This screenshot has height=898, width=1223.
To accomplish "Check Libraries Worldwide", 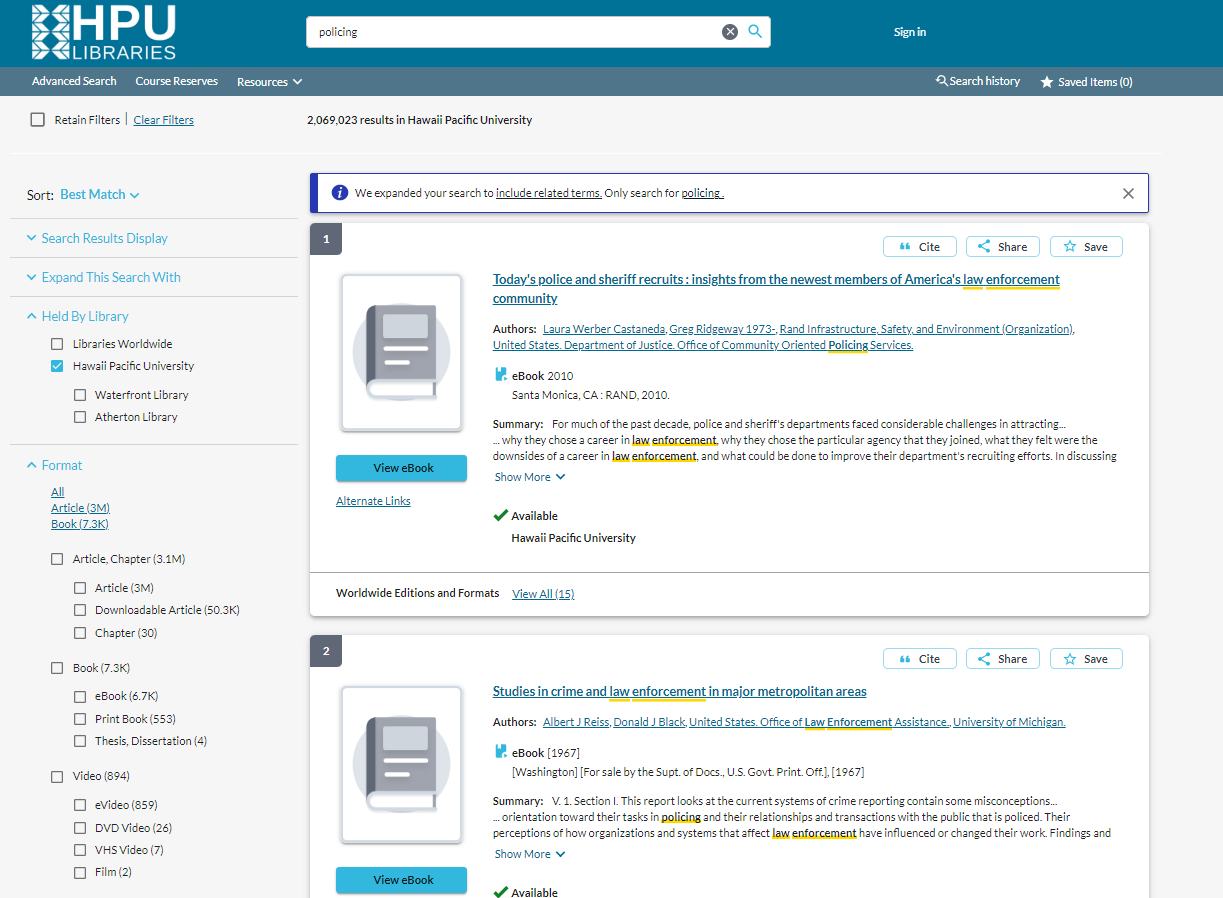I will tap(57, 343).
